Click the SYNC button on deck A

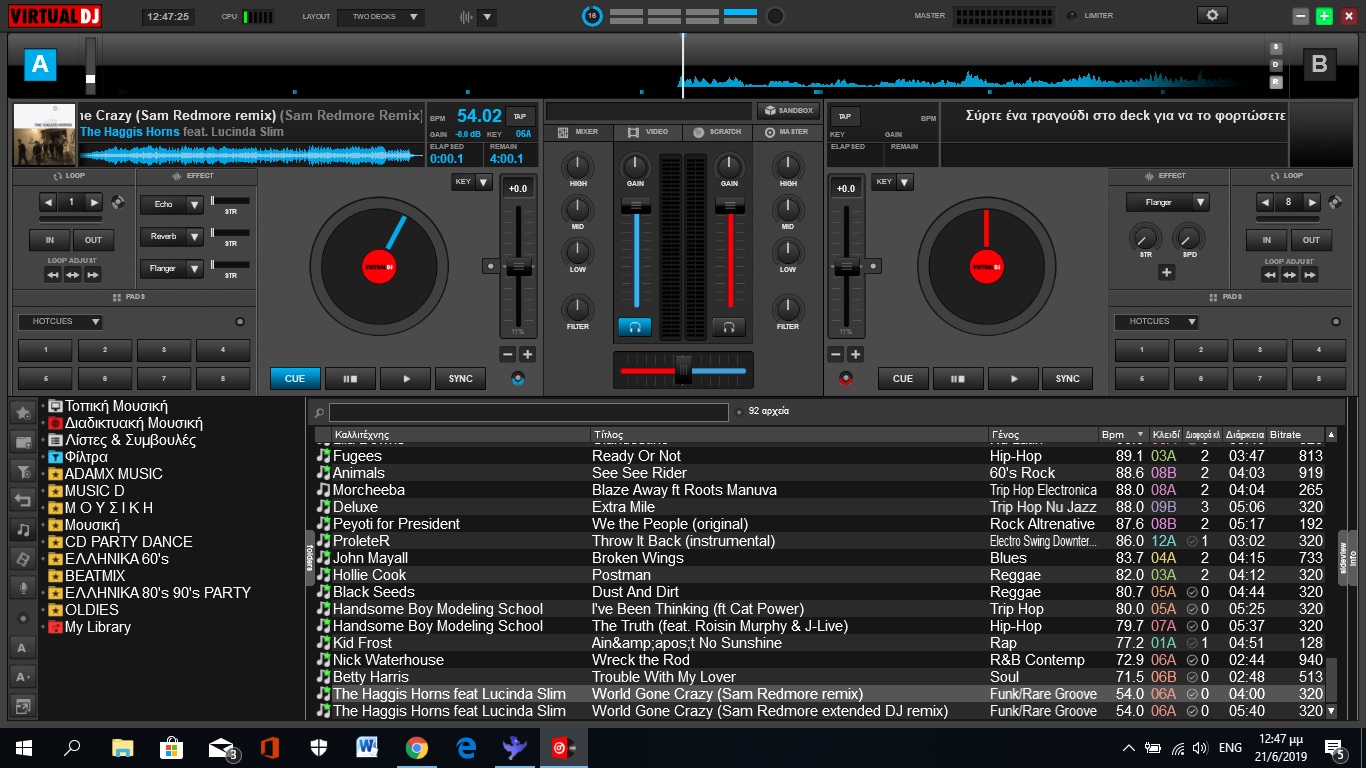tap(460, 379)
